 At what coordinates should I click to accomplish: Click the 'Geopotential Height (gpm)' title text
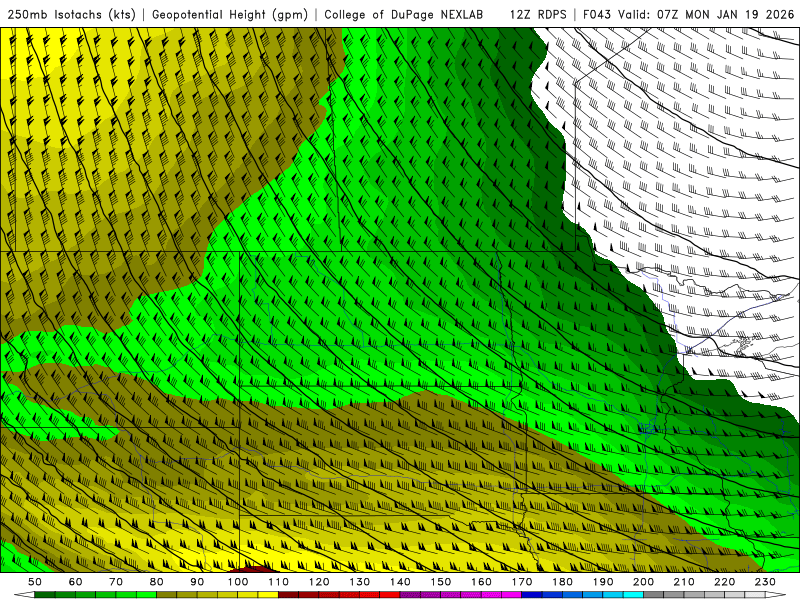click(x=230, y=14)
